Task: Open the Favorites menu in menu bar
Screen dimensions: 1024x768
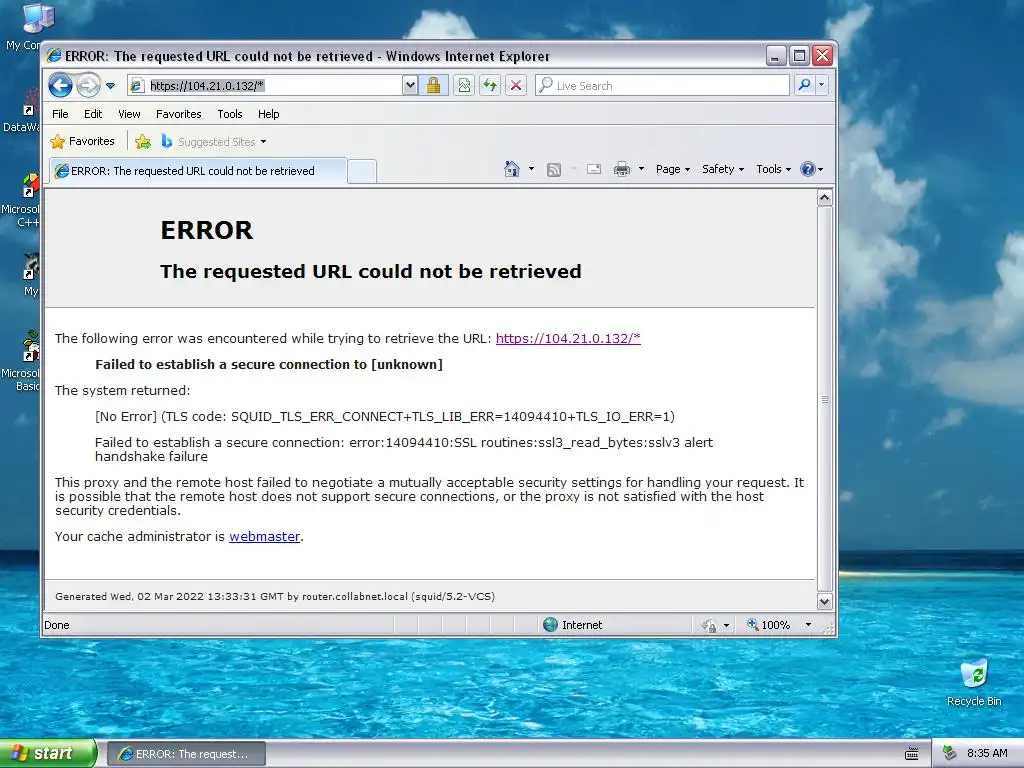Action: coord(178,114)
